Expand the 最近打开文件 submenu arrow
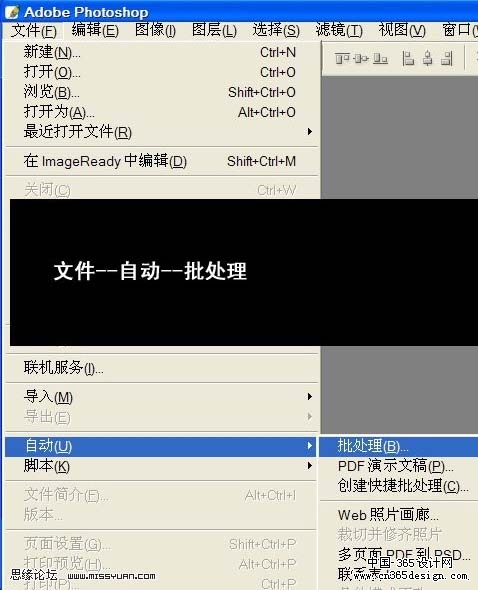Screen dimensions: 478x590 point(309,131)
